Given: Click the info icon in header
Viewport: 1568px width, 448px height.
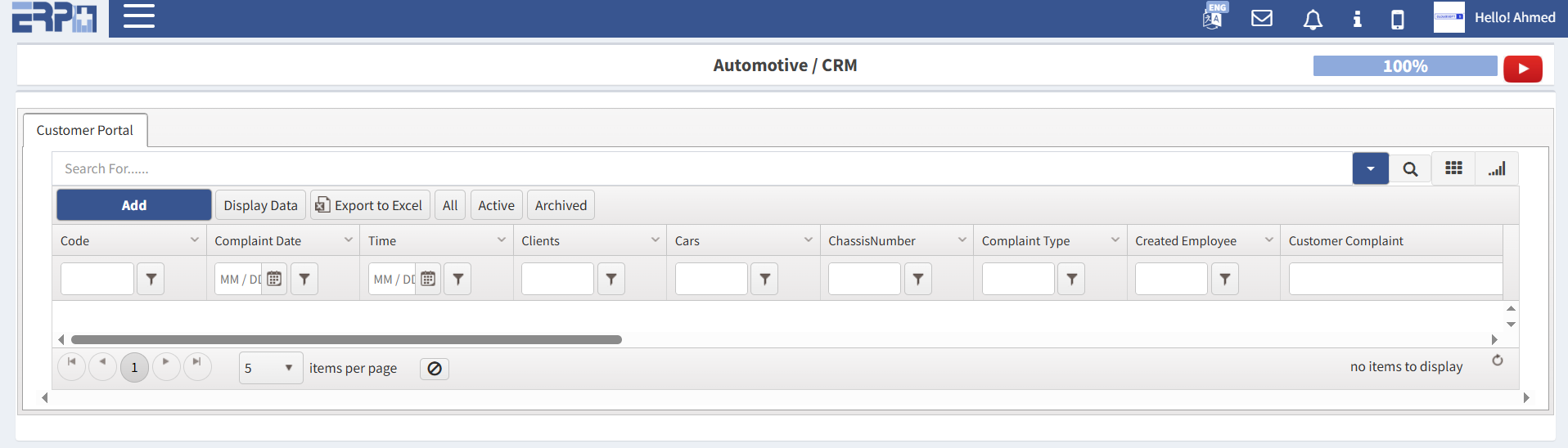Looking at the screenshot, I should point(1357,19).
